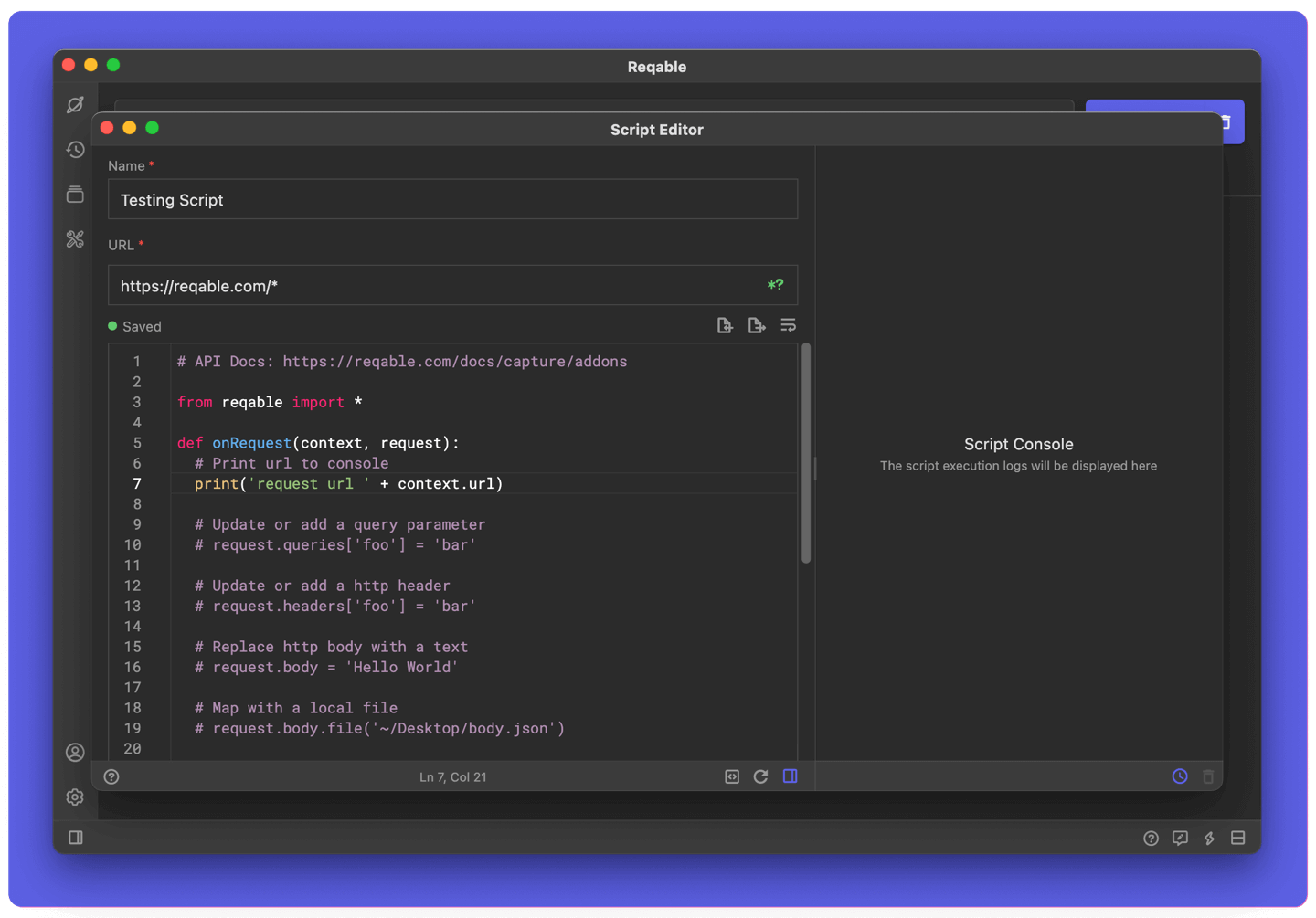Image resolution: width=1316 pixels, height=918 pixels.
Task: Click the 'Ln 7, Col 21' cursor position
Action: [453, 777]
